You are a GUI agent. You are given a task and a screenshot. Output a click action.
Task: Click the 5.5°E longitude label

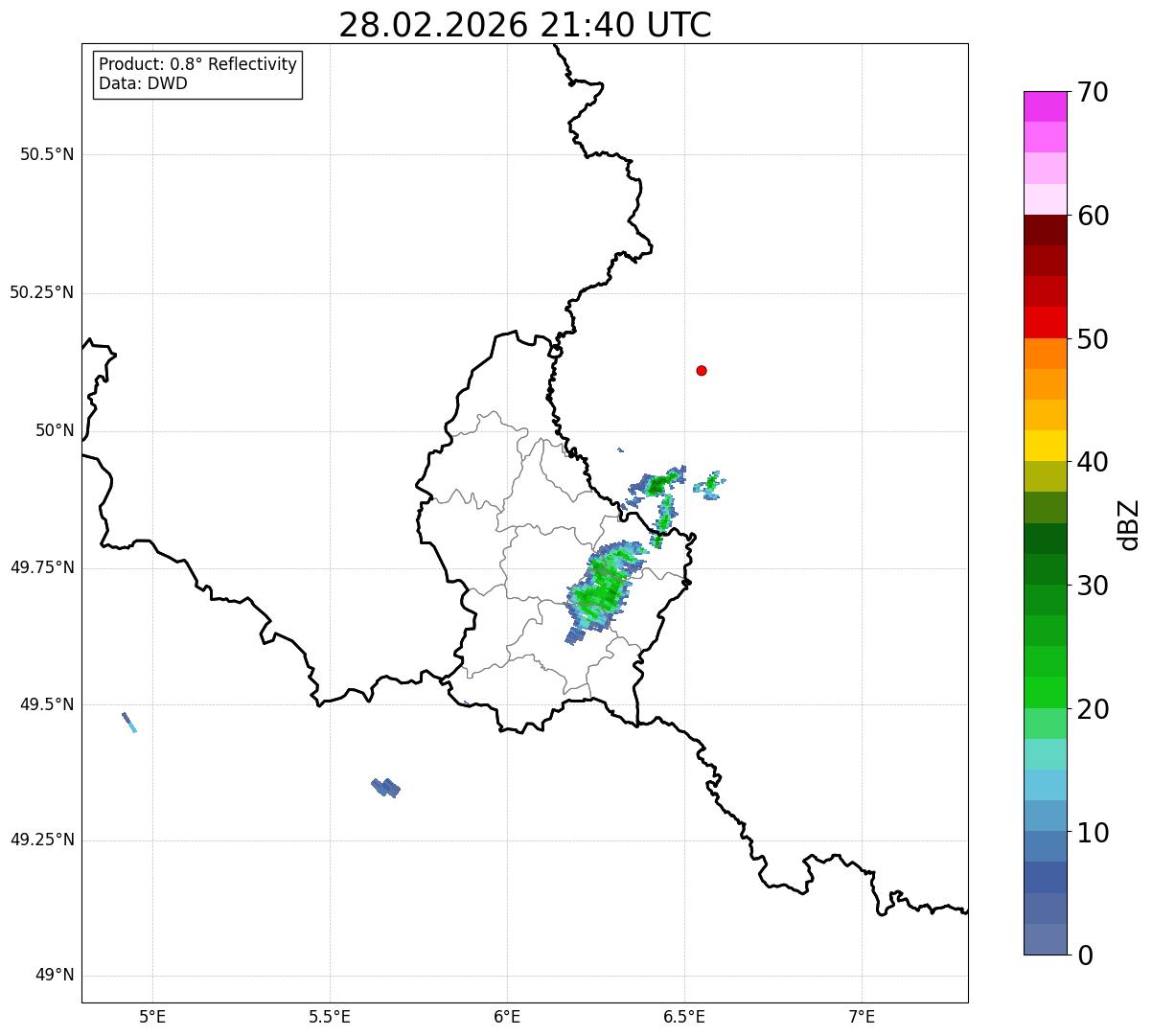tap(330, 1016)
